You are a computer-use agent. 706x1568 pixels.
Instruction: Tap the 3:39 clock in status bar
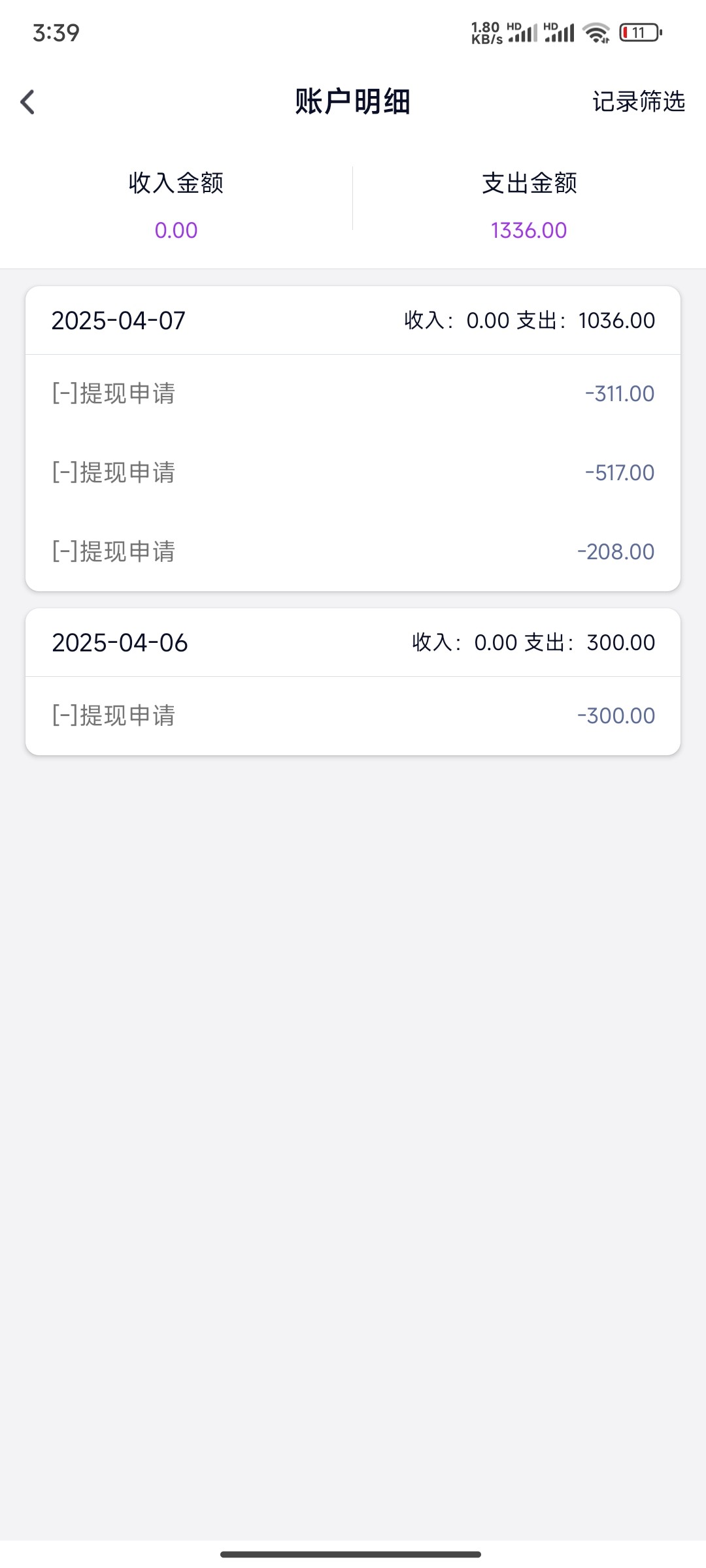56,33
